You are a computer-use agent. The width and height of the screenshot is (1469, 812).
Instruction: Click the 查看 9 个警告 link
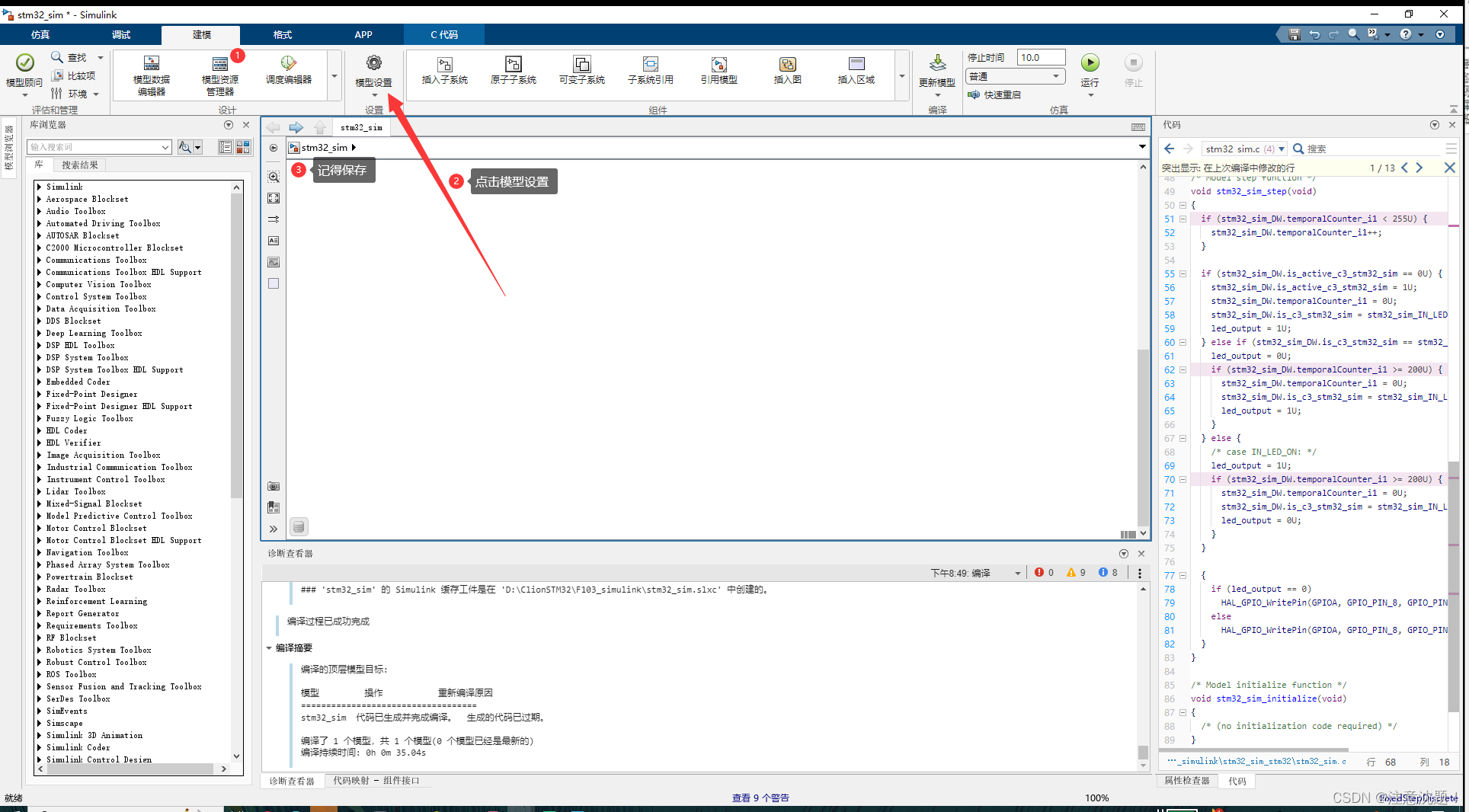(x=760, y=798)
